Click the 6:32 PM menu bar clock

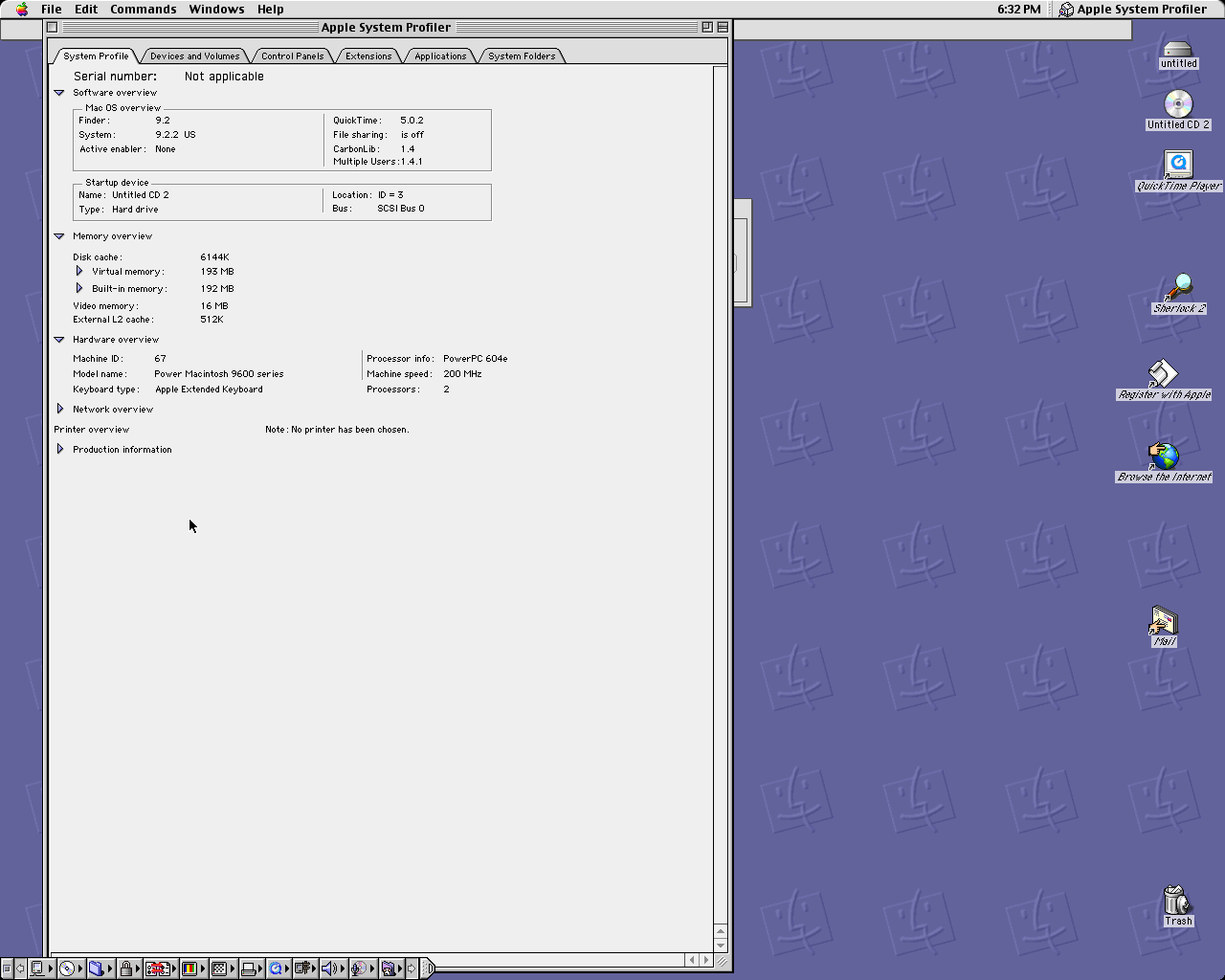[x=1018, y=9]
